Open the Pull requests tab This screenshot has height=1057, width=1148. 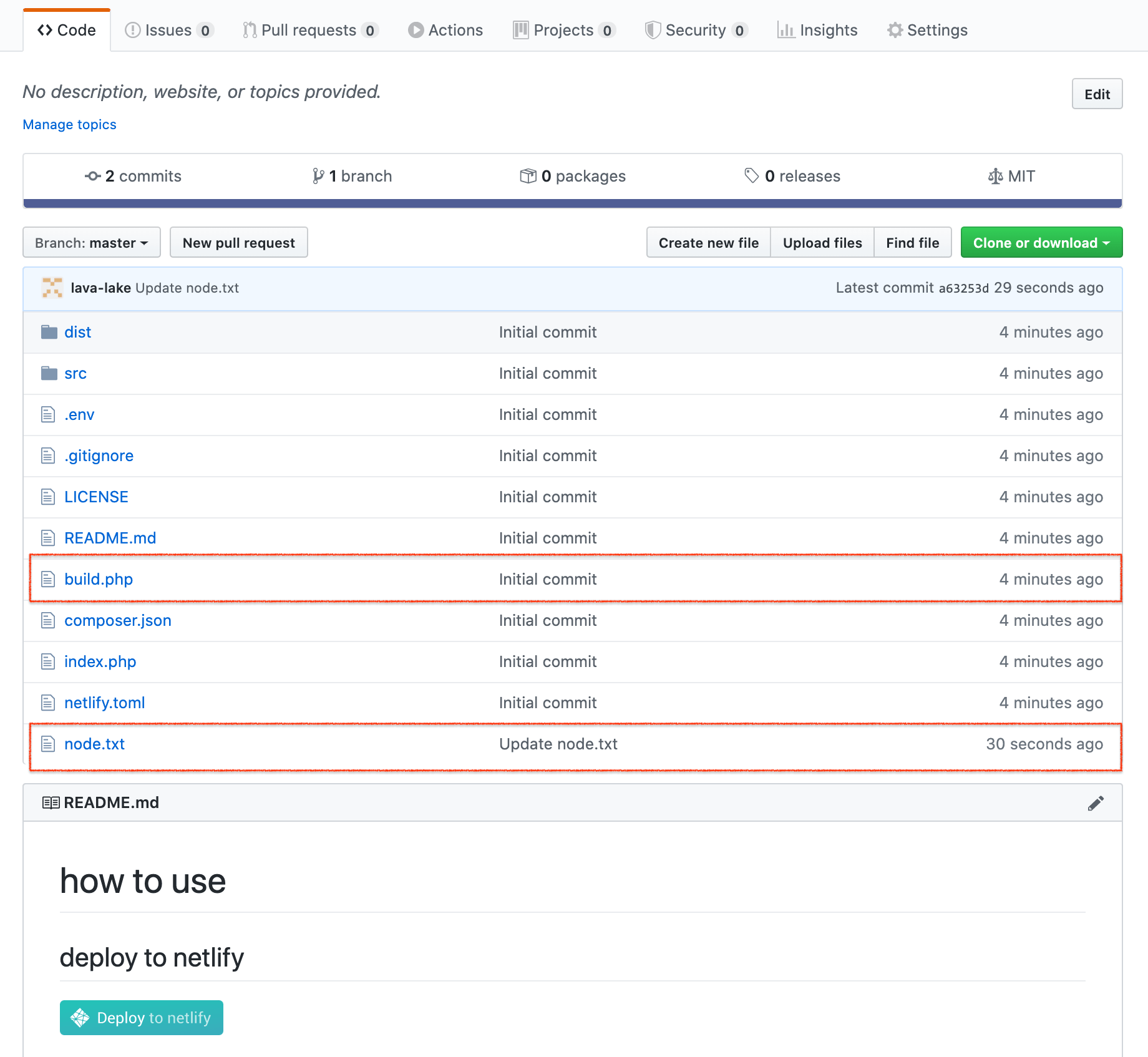click(310, 30)
